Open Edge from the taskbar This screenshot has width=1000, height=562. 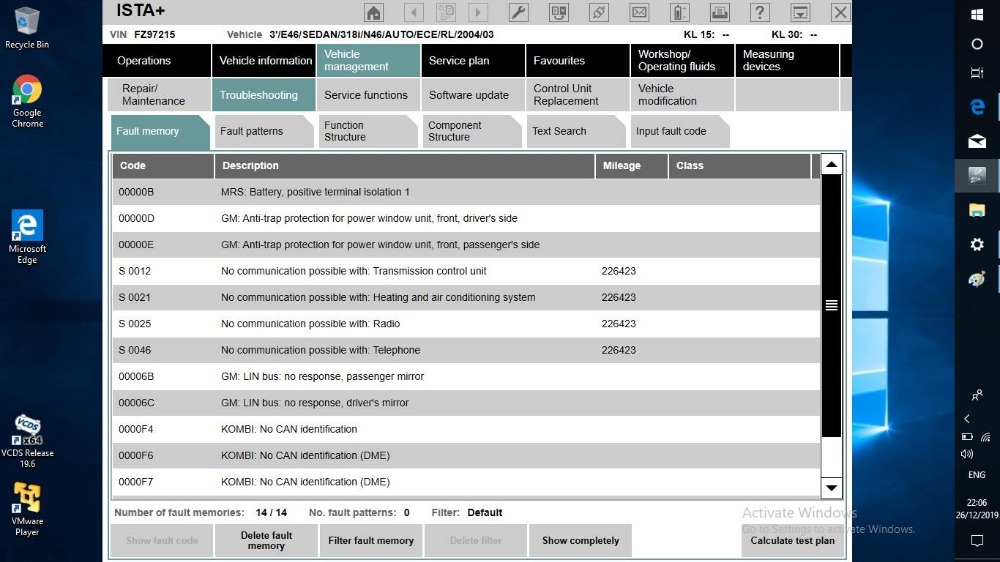(977, 107)
